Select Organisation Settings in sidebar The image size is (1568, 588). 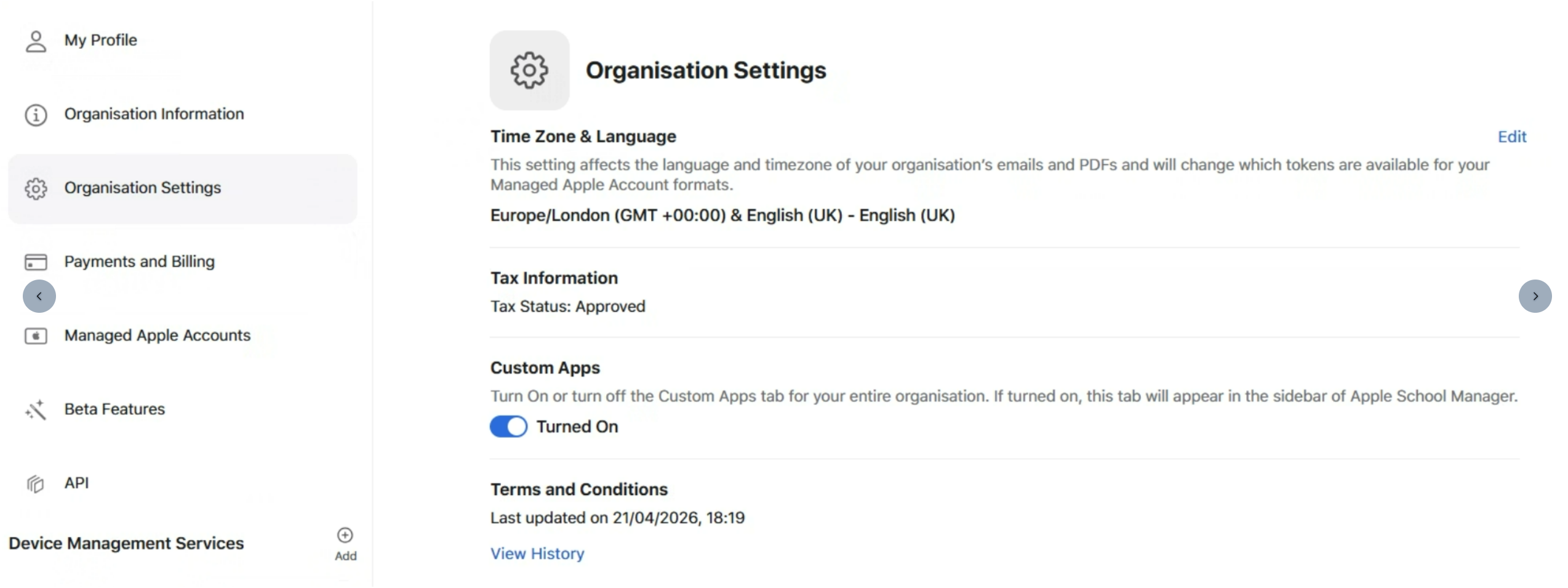pos(182,188)
